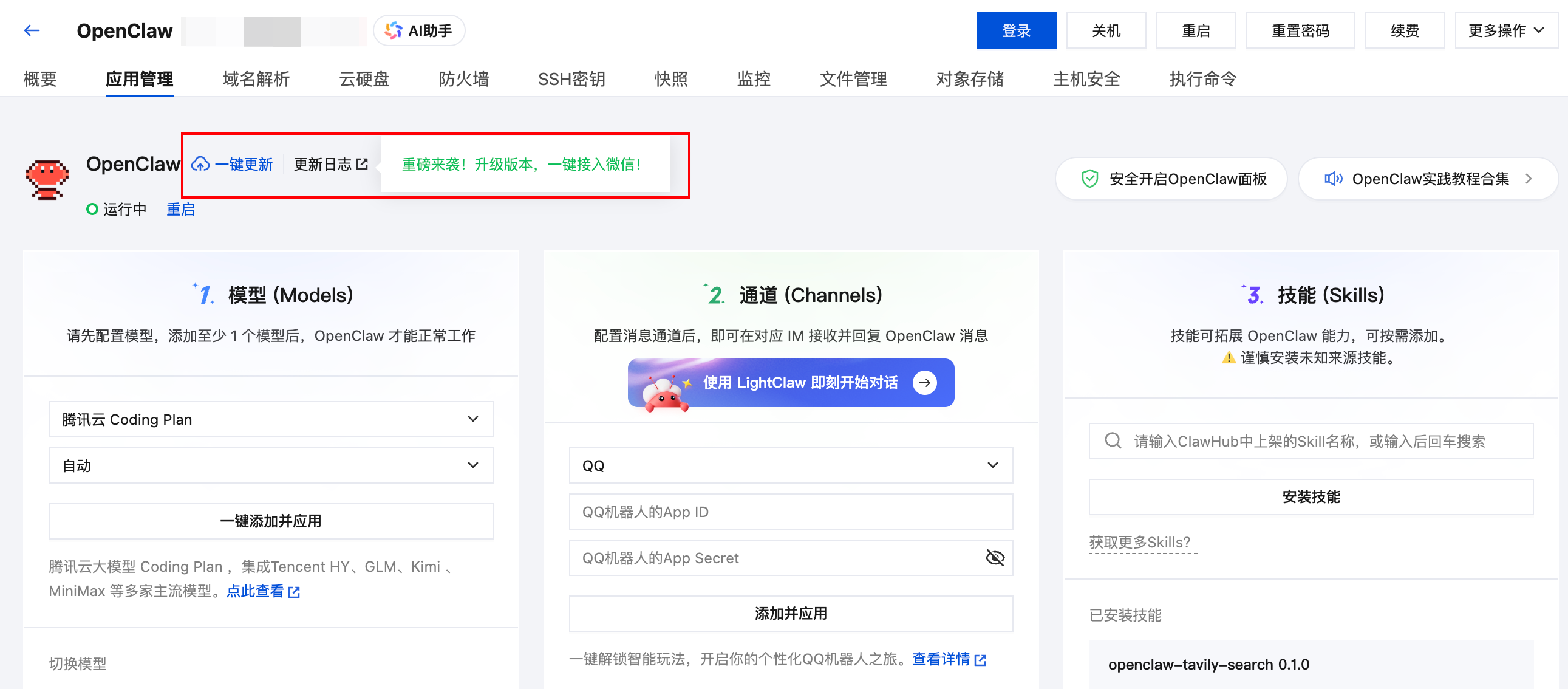Click the OpenClaw pixel robot avatar
Image resolution: width=1568 pixels, height=689 pixels.
(47, 179)
